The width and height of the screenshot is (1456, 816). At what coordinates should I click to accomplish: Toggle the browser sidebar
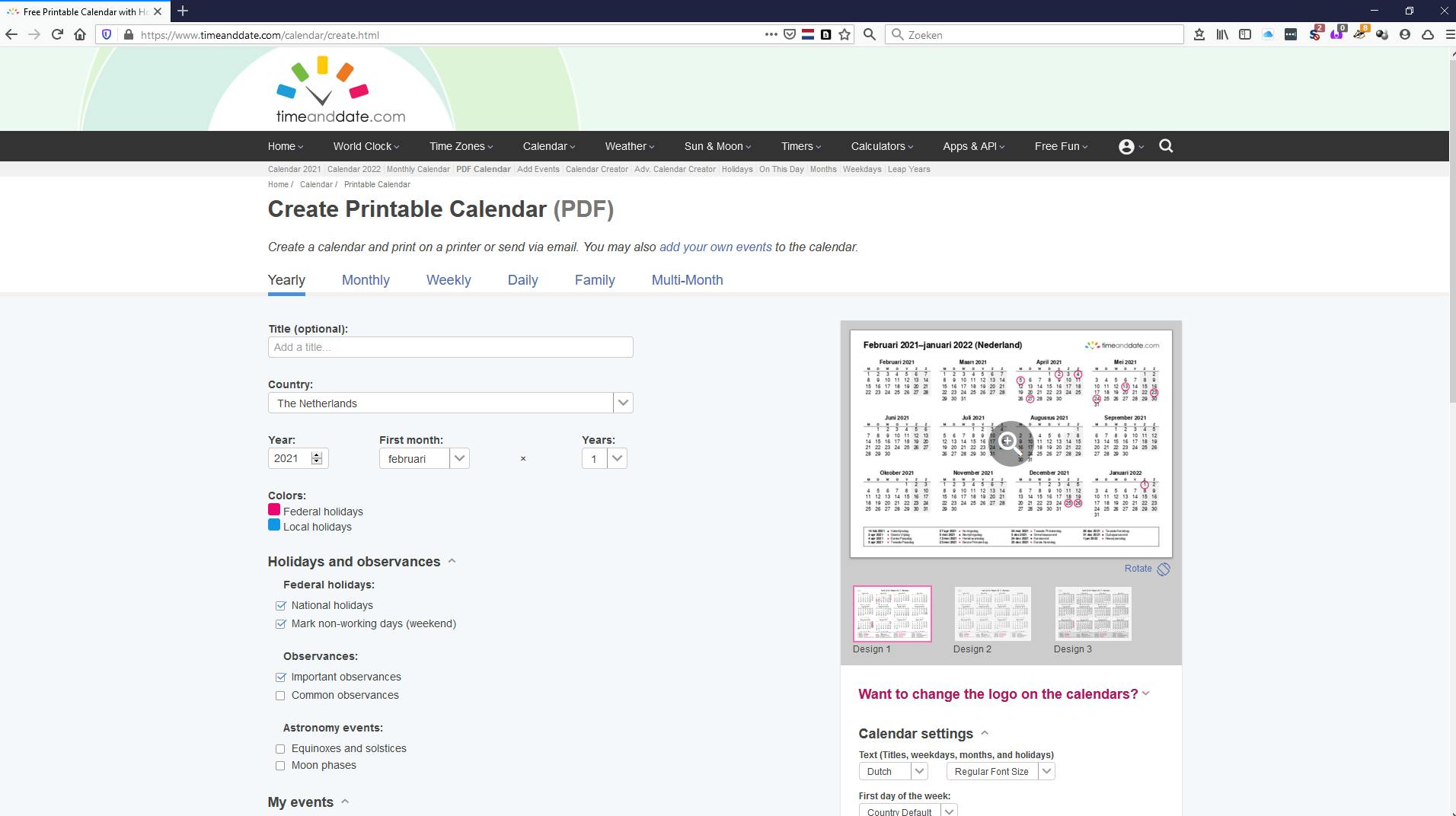click(1245, 34)
